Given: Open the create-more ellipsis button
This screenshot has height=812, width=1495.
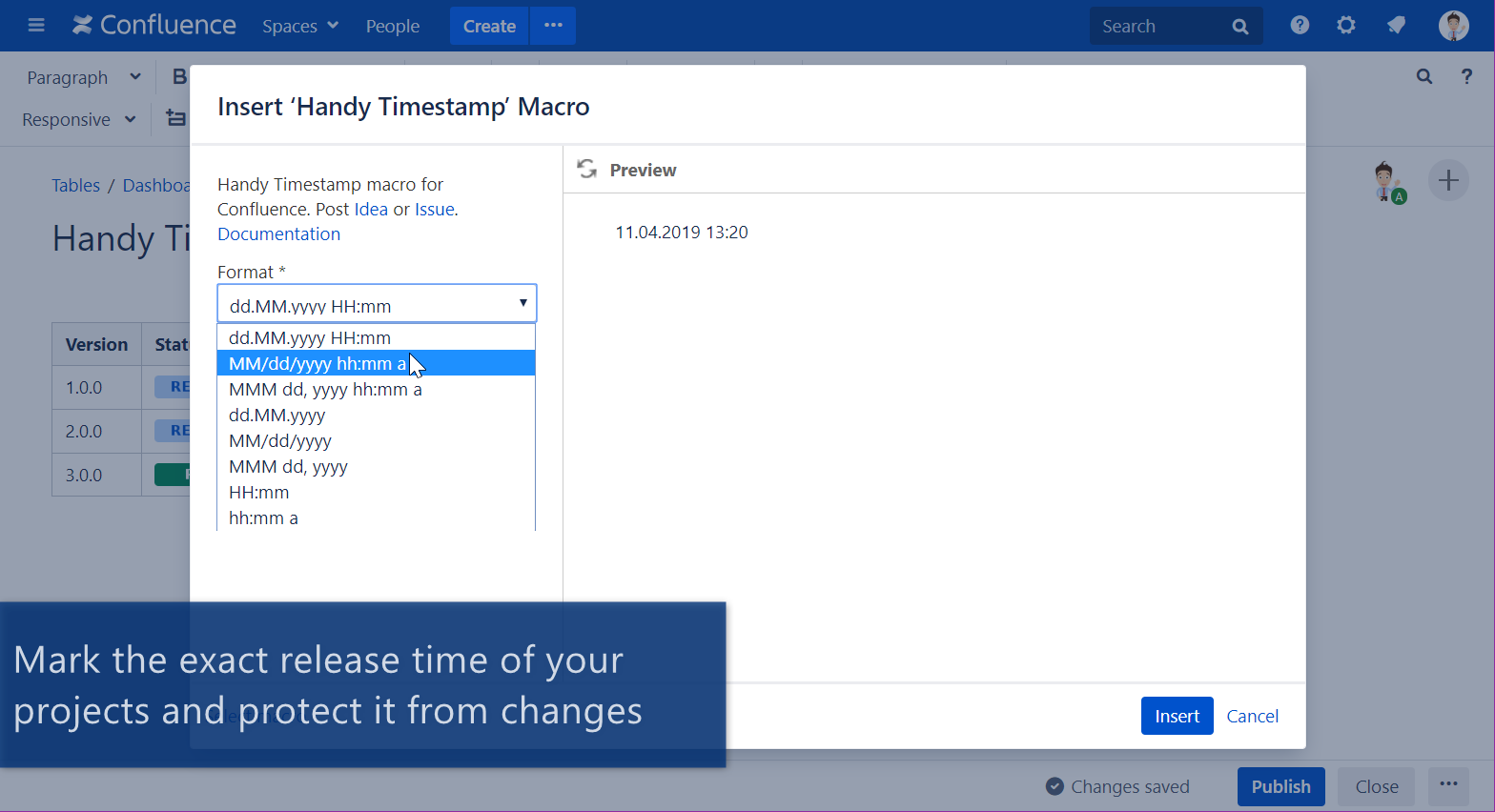Looking at the screenshot, I should tap(553, 26).
